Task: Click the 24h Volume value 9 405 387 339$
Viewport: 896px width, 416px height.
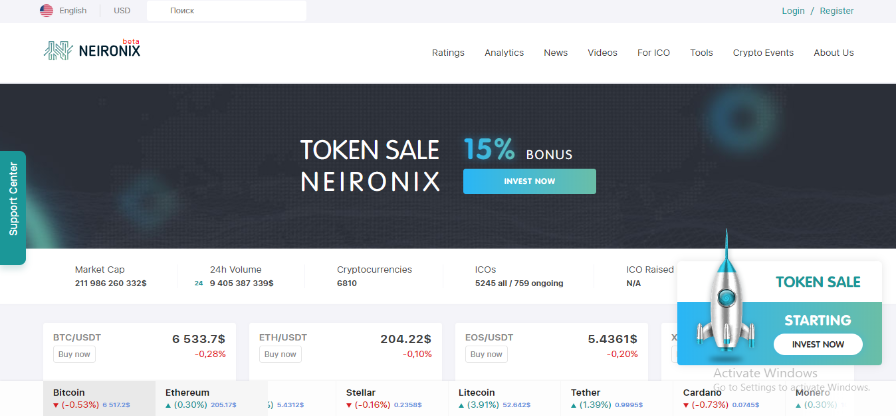Action: (241, 283)
